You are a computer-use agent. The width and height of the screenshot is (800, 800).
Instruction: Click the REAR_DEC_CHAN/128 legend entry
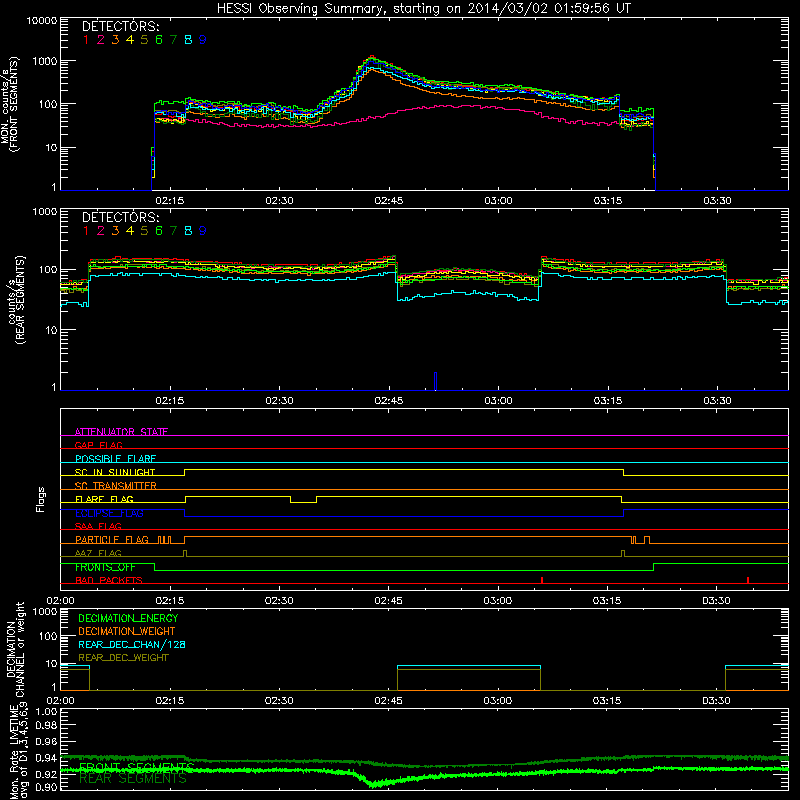tap(132, 644)
